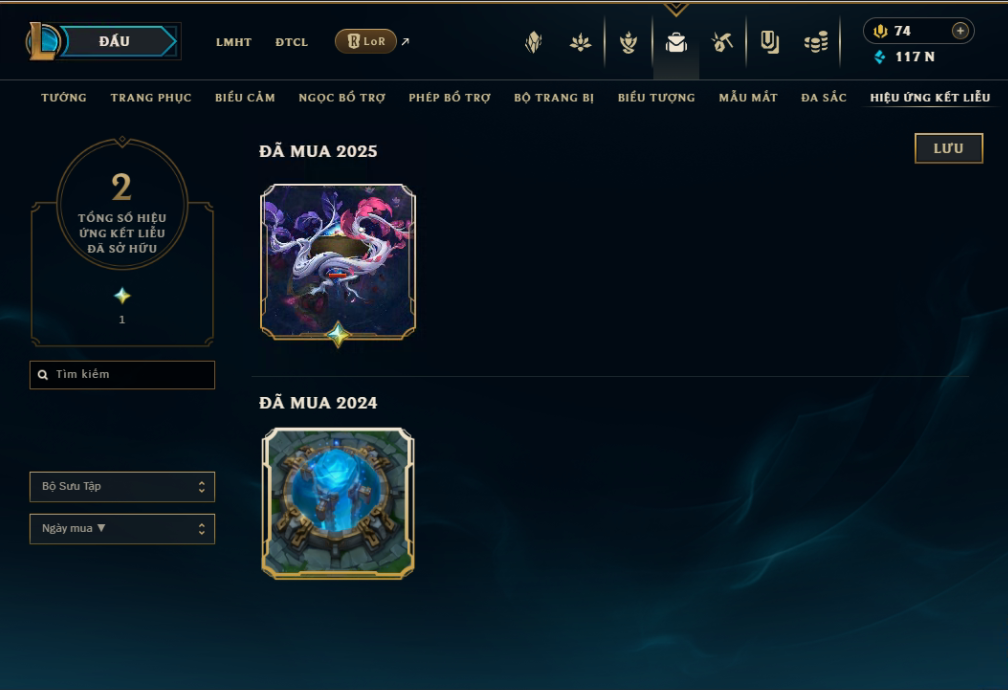Expand the Ngày mua sort dropdown

[122, 529]
